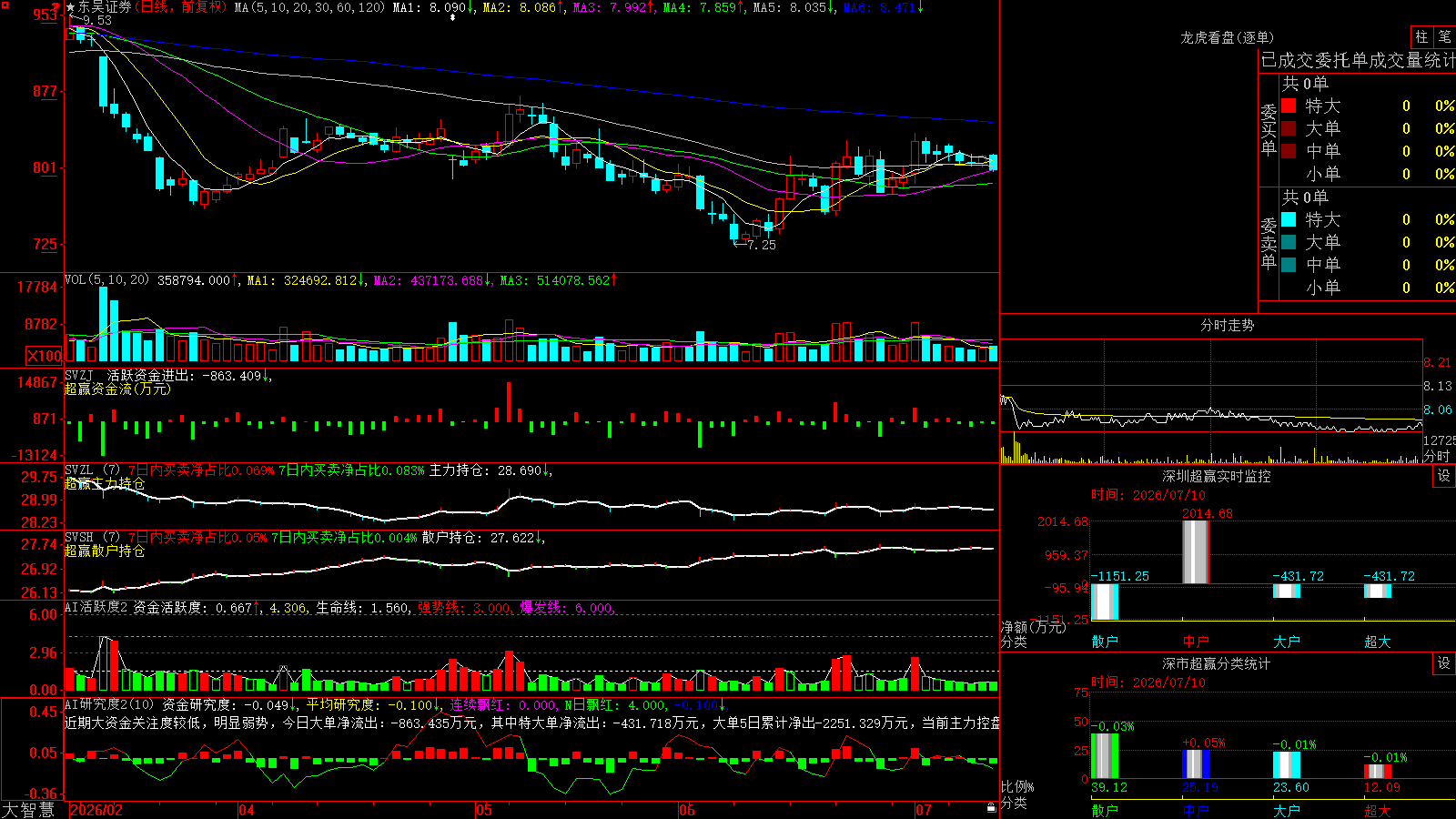
Task: Click the 05 month marker on date axis
Action: click(x=483, y=810)
